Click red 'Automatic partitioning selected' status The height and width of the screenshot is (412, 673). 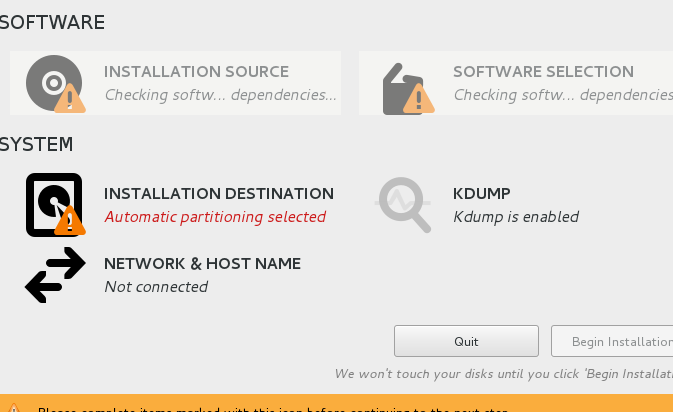click(215, 217)
